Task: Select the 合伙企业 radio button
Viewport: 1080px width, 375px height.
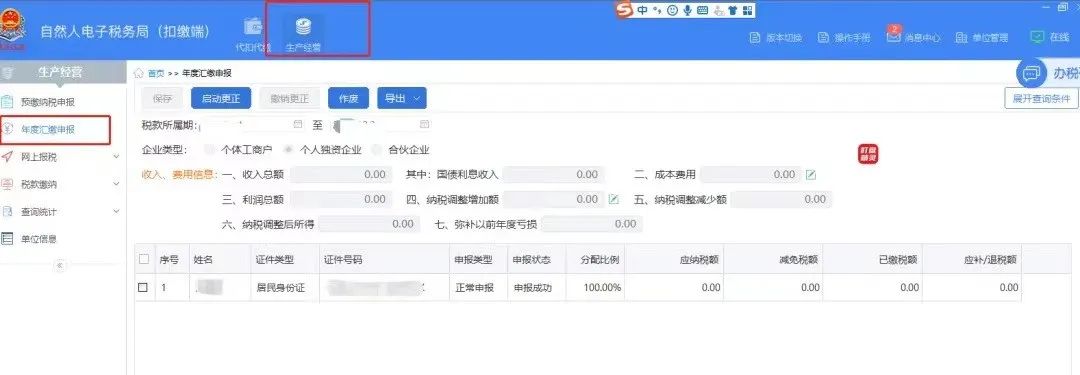Action: tap(376, 150)
